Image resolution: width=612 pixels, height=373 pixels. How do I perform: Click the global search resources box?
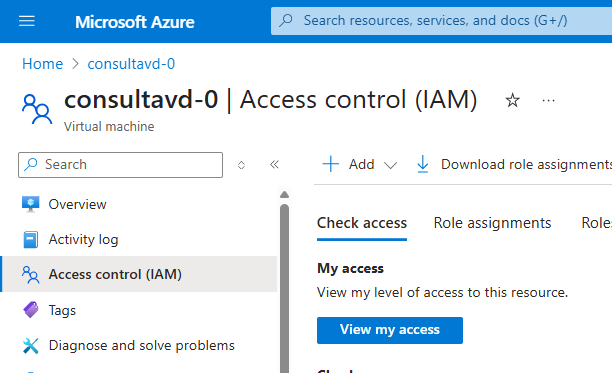[x=441, y=21]
